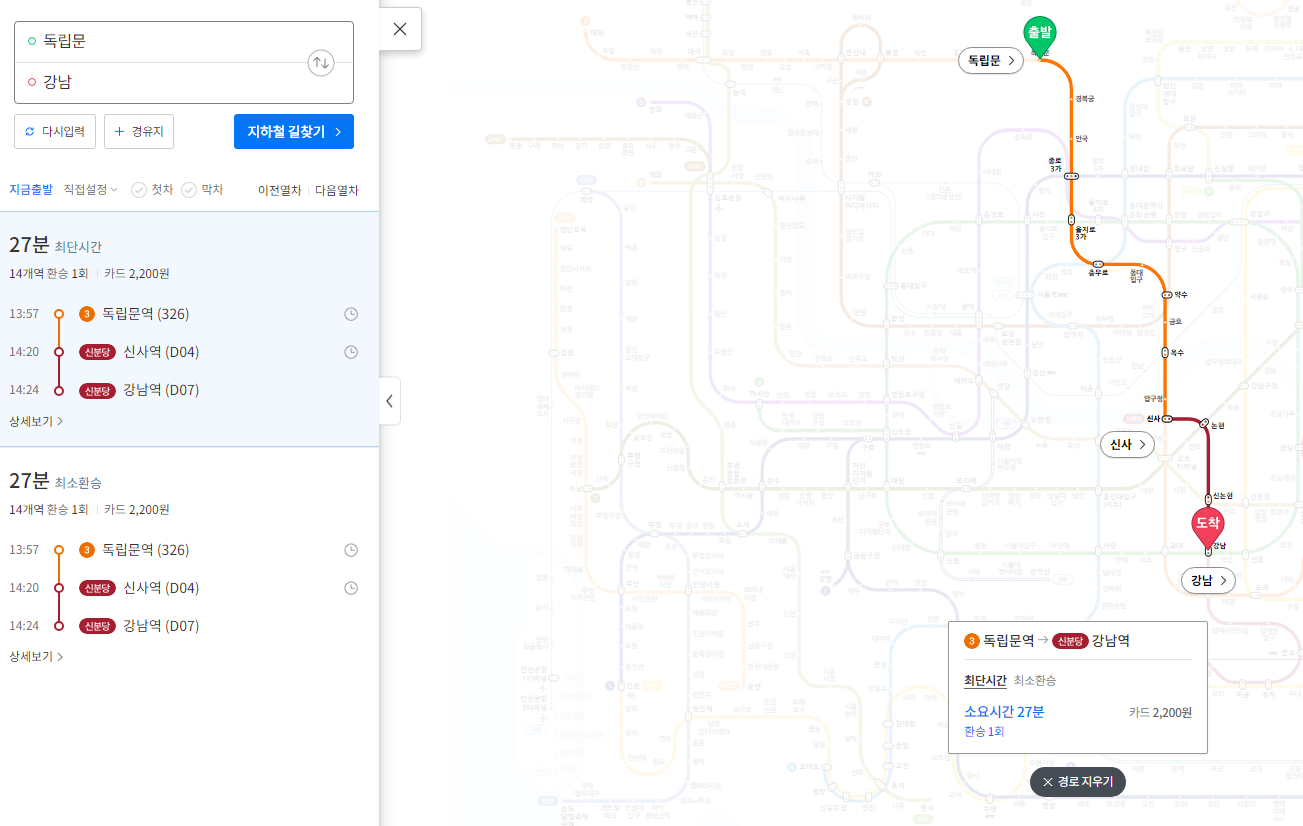Add a waypoint with 경유지 button

pos(139,131)
